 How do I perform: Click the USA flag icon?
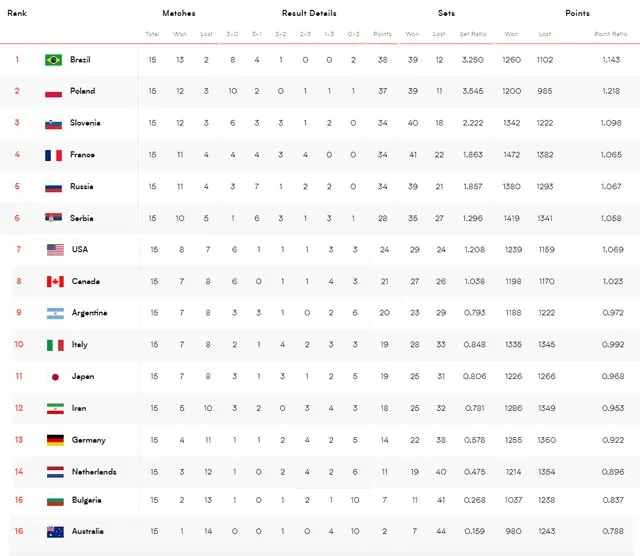(54, 250)
